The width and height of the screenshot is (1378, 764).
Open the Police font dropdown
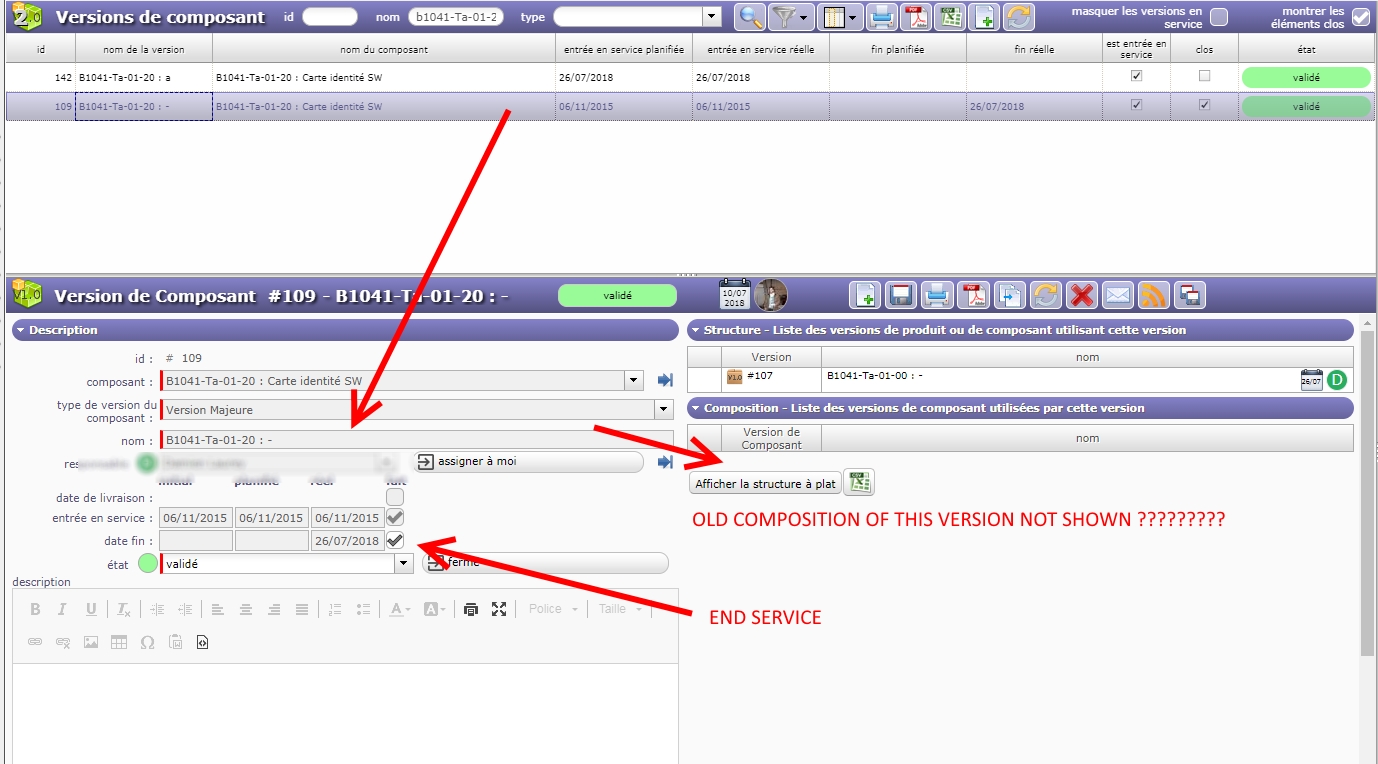pyautogui.click(x=553, y=609)
